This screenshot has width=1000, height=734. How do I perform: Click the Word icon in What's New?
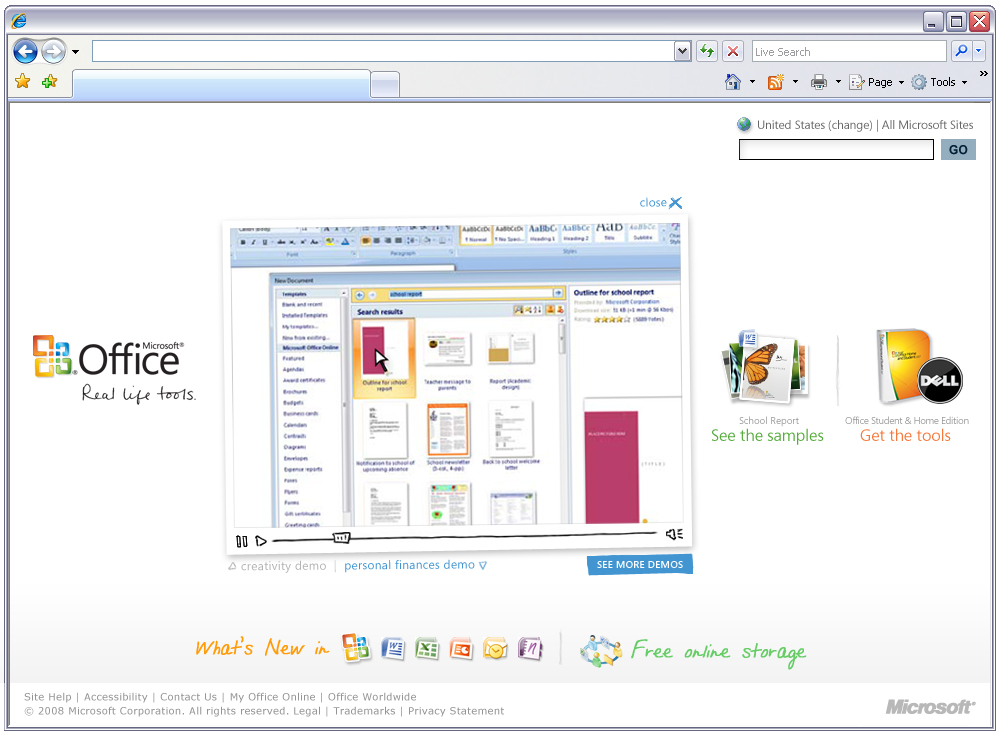click(x=393, y=649)
